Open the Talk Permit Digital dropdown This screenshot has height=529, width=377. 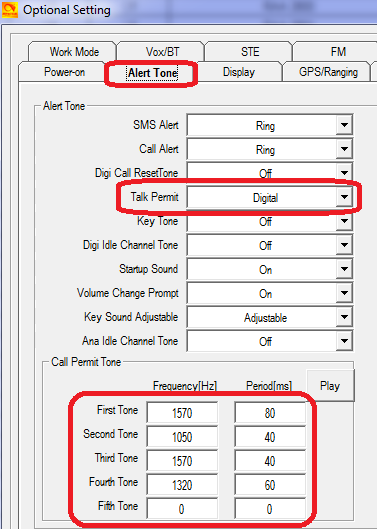(x=270, y=197)
